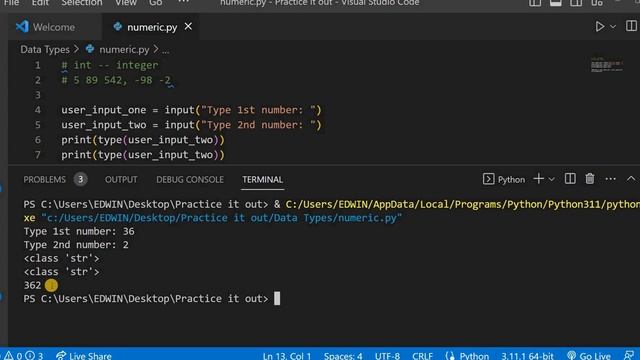Click the "Type 2nd number: " string on line 5
This screenshot has width=640, height=360.
pos(258,125)
